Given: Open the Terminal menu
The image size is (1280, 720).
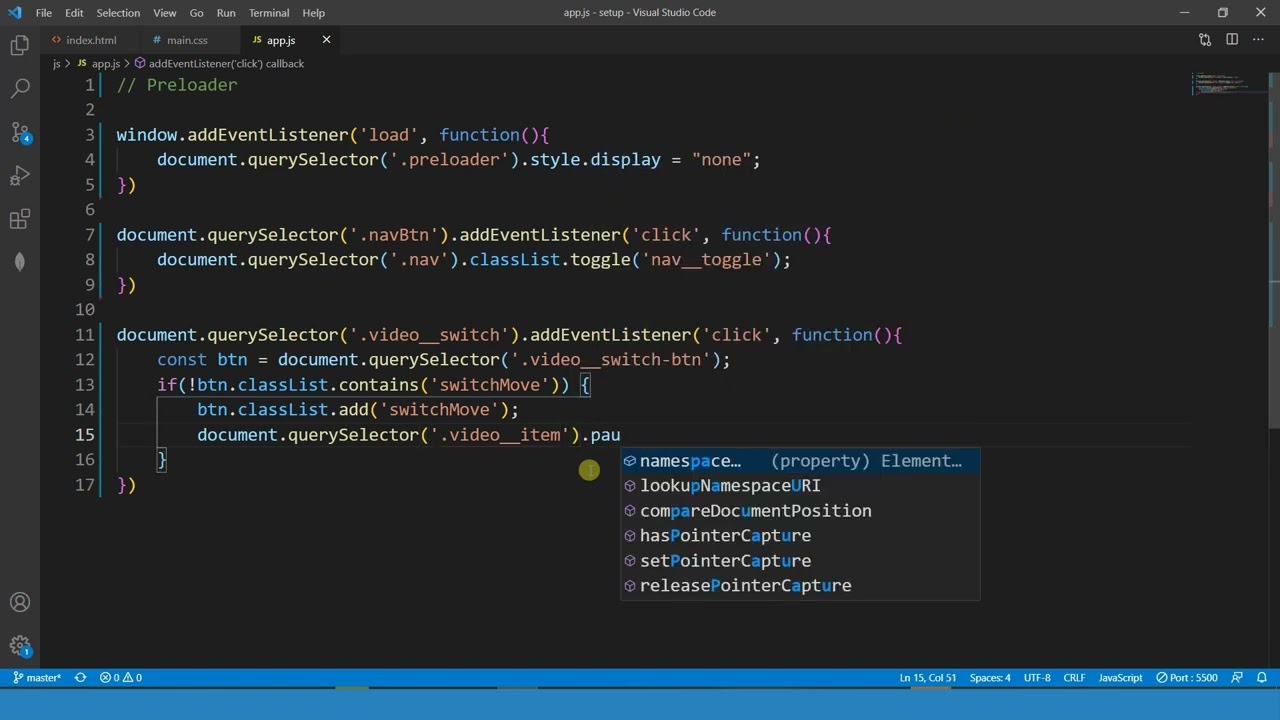Looking at the screenshot, I should click(x=269, y=13).
